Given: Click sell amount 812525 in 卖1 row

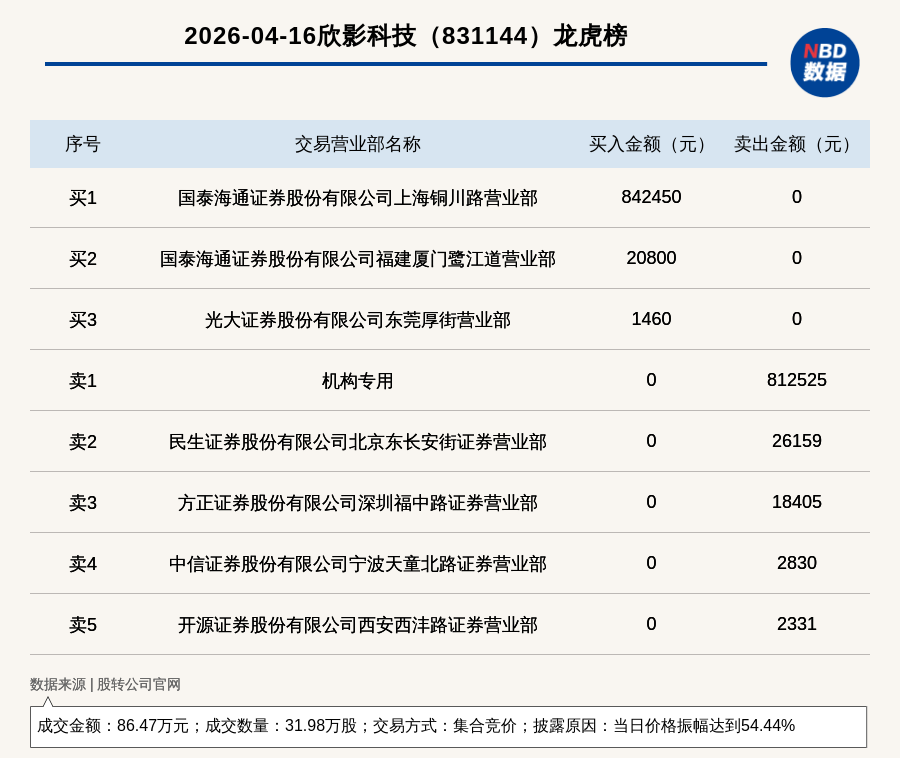Looking at the screenshot, I should click(x=796, y=380).
